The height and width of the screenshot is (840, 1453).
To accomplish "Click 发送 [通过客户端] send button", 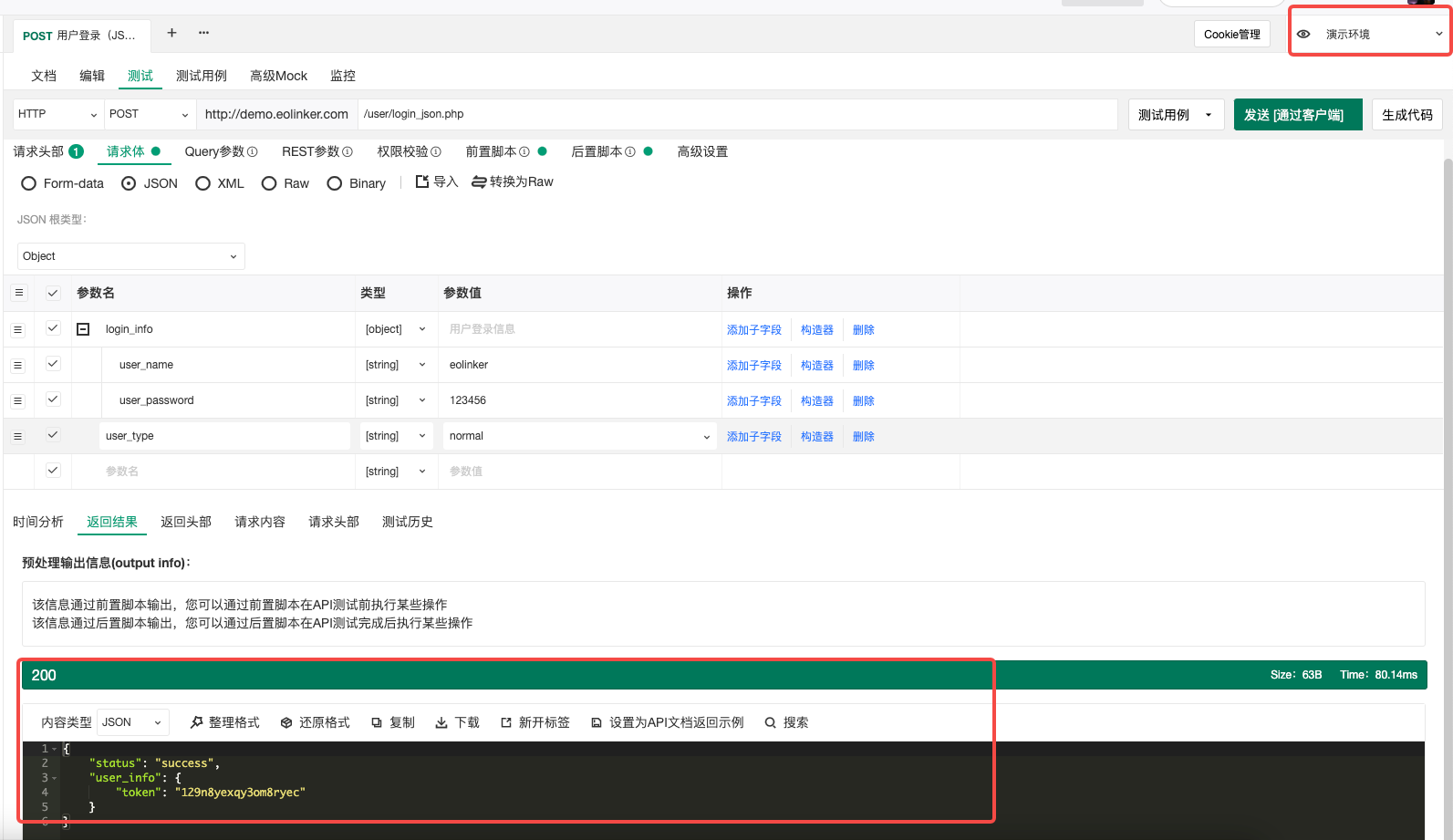I will [x=1298, y=115].
